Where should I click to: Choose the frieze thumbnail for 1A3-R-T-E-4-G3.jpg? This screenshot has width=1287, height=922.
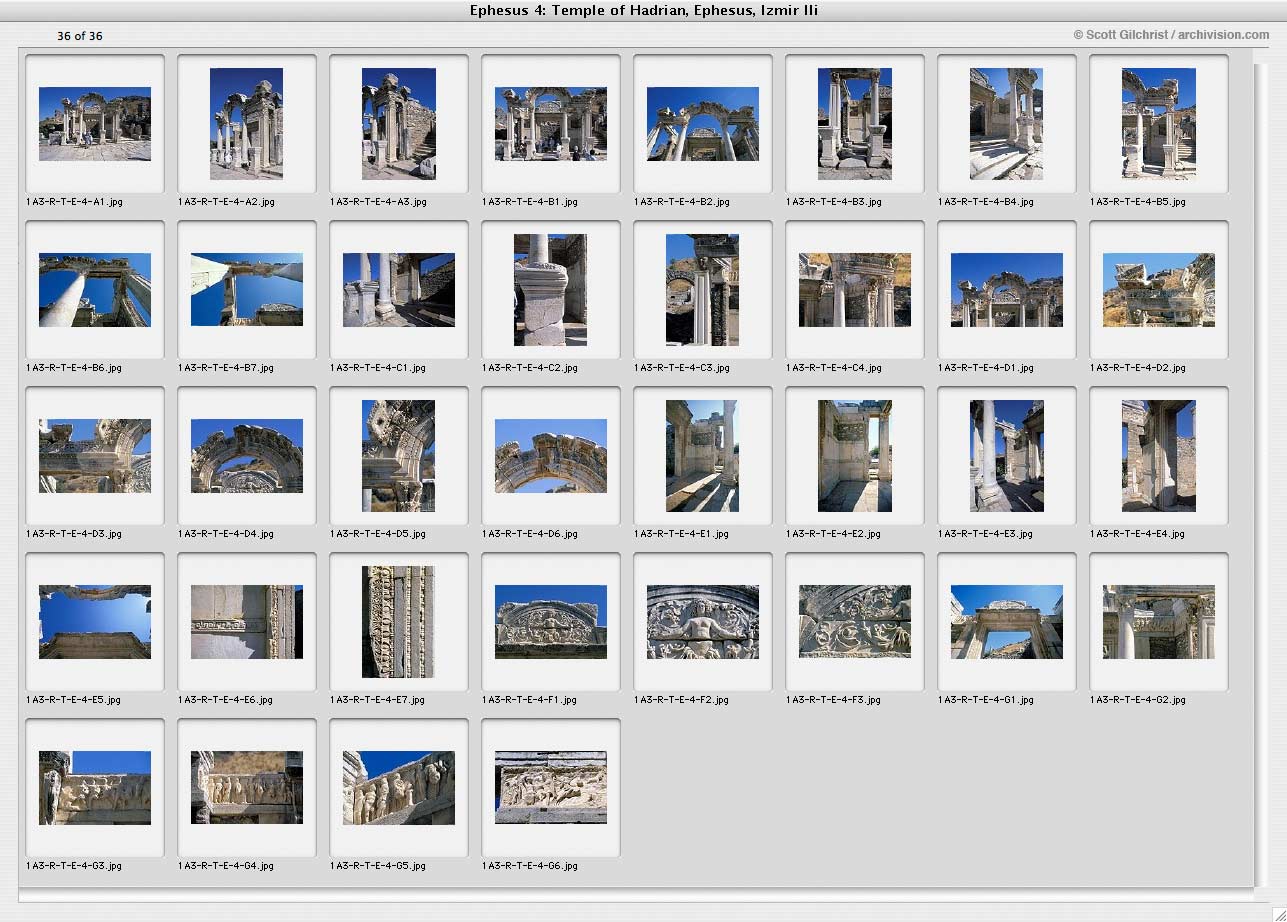pos(95,788)
